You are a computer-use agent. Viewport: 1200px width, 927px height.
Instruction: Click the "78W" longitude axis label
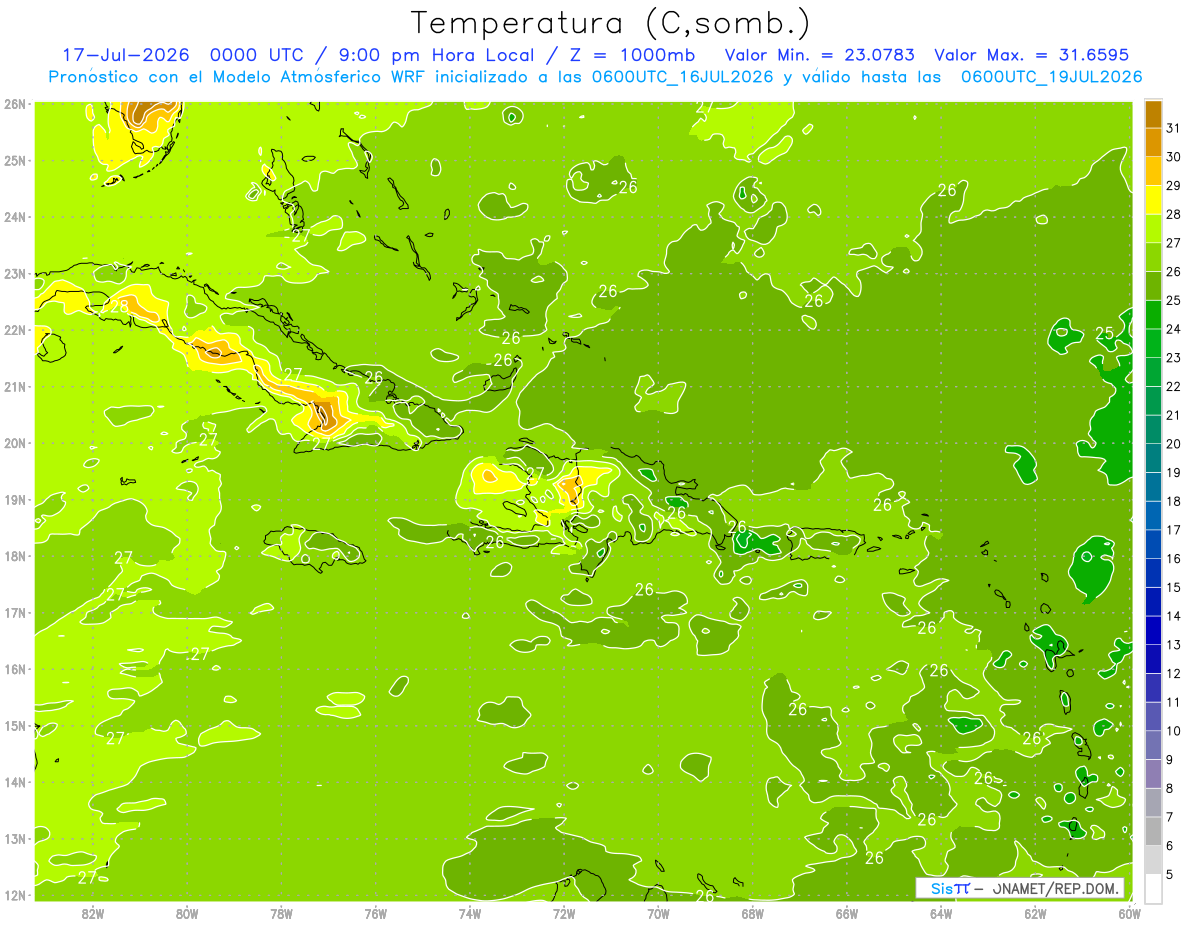281,913
